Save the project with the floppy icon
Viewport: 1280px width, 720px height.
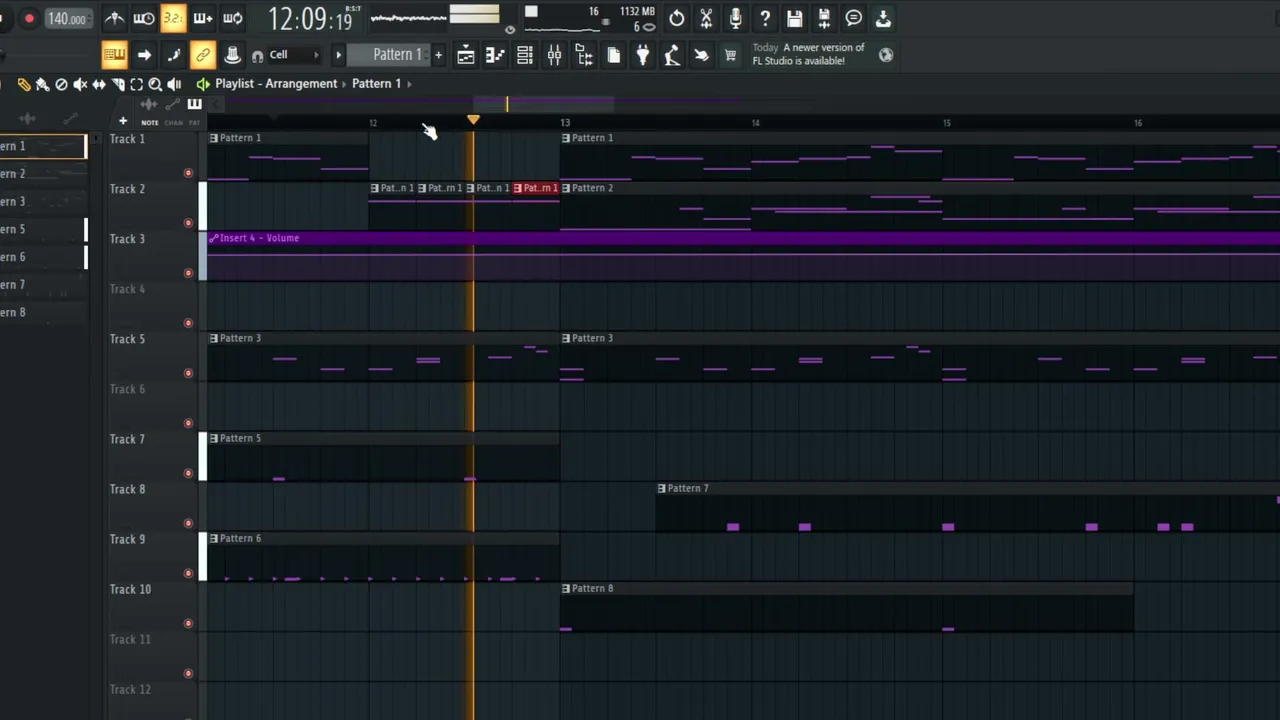click(794, 18)
